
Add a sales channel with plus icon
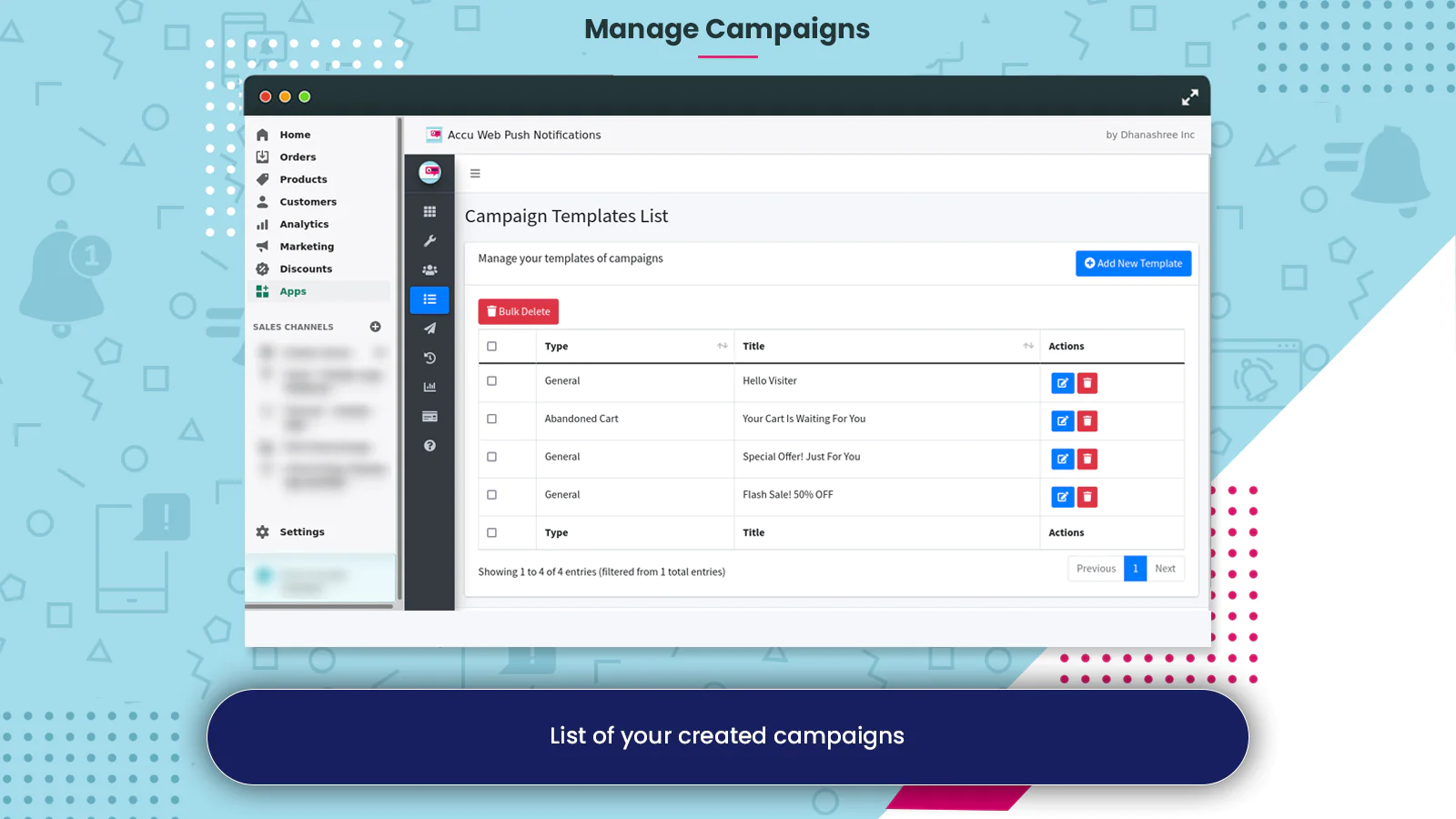click(x=375, y=327)
